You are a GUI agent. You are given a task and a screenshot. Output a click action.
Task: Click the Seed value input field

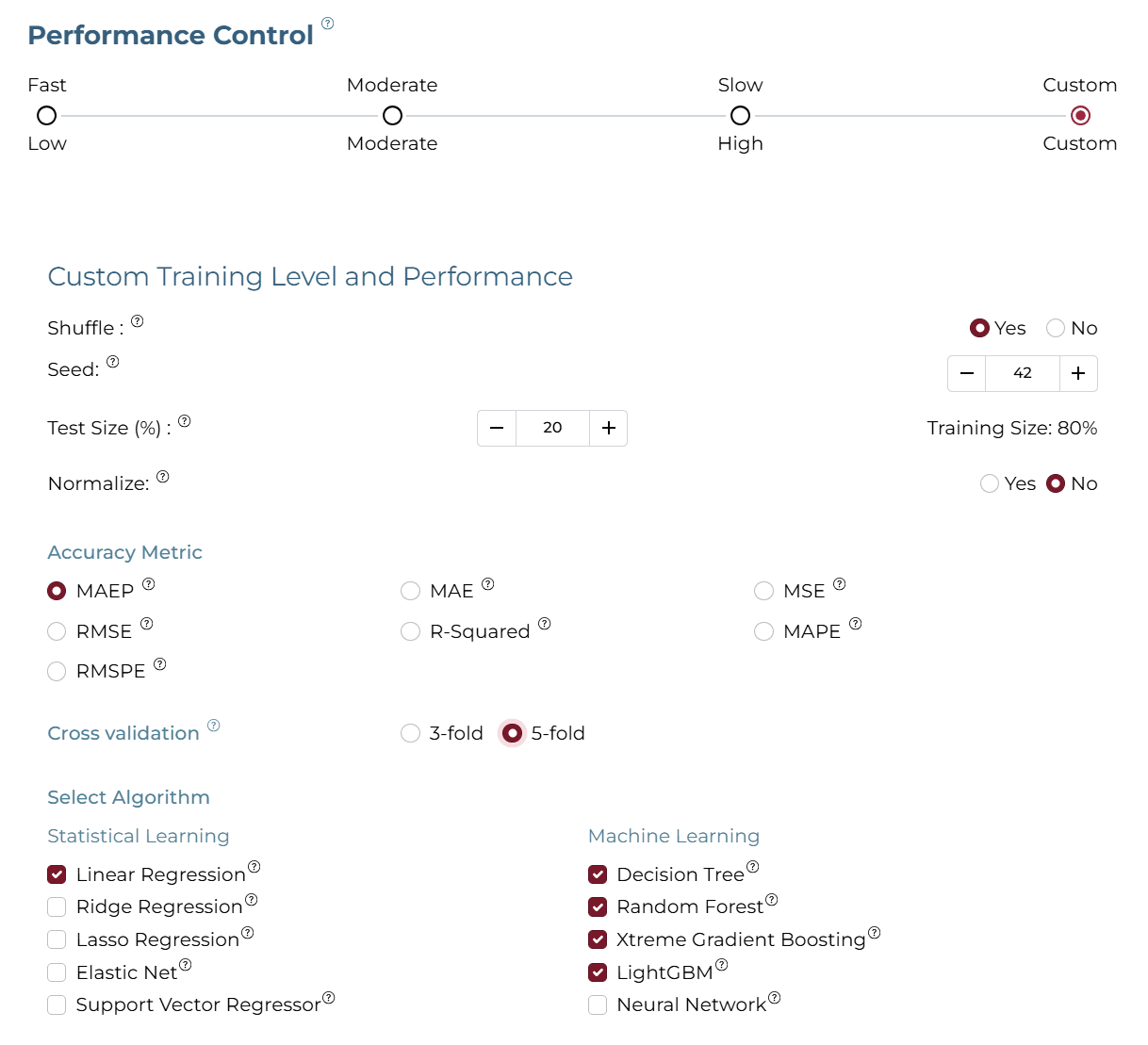[x=1023, y=373]
